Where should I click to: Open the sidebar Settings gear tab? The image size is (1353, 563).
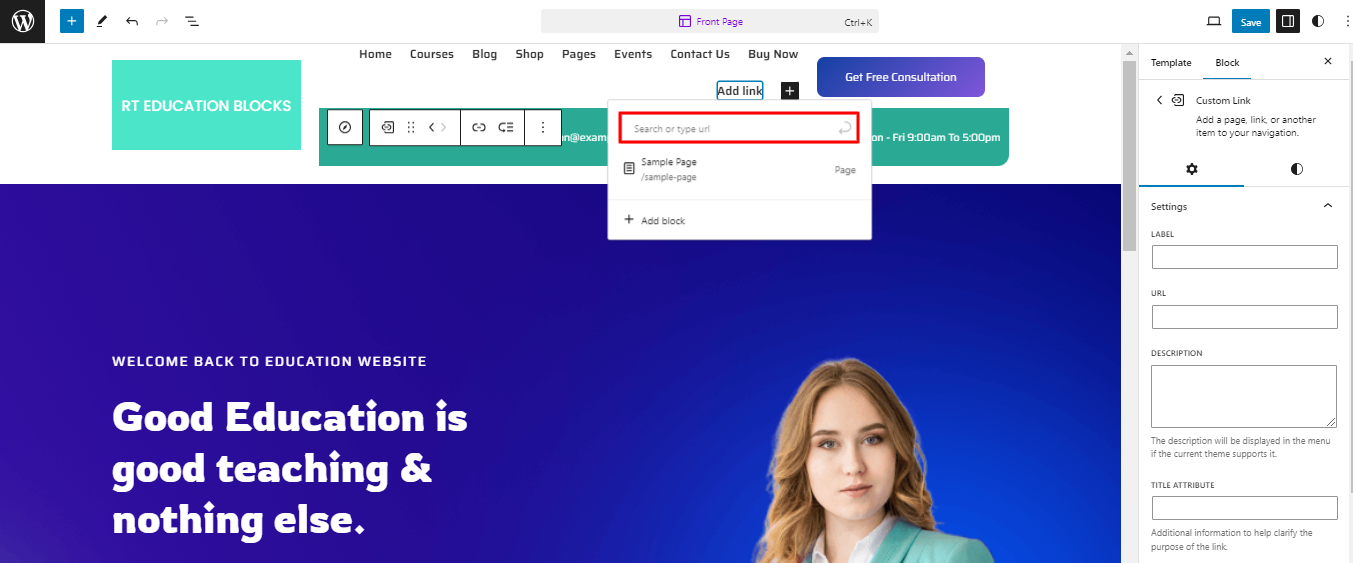[x=1191, y=169]
